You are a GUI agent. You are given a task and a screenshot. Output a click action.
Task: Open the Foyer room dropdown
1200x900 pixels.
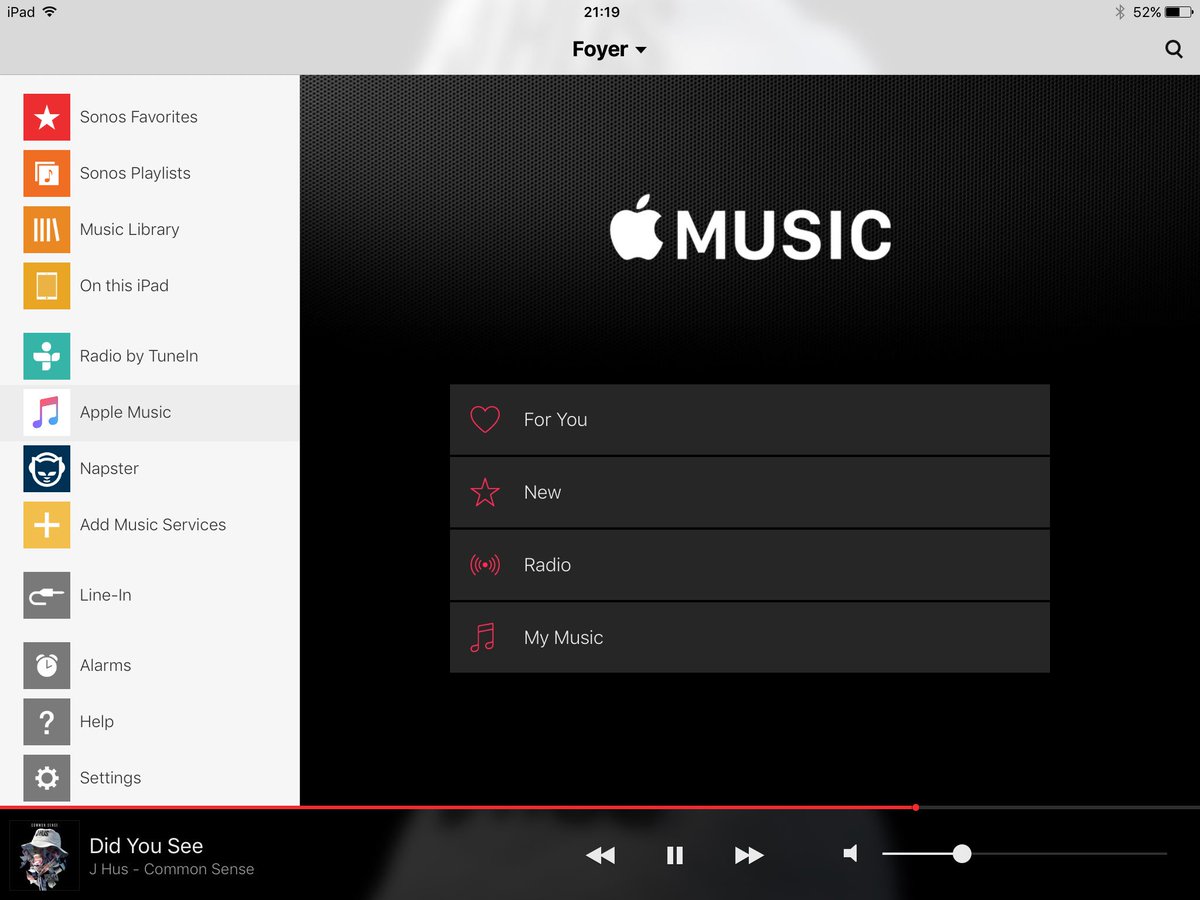[x=609, y=49]
